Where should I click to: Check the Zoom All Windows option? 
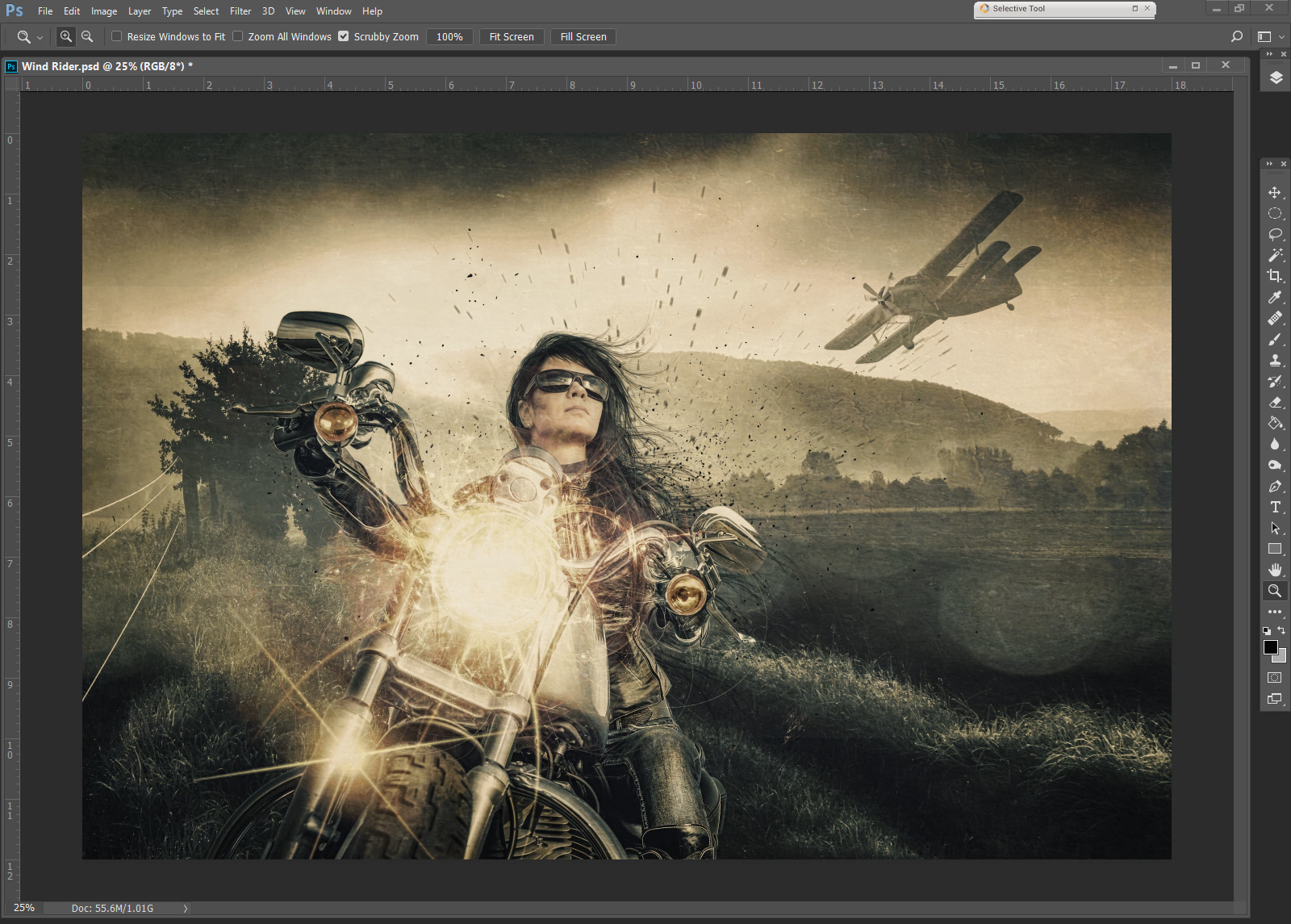coord(238,36)
